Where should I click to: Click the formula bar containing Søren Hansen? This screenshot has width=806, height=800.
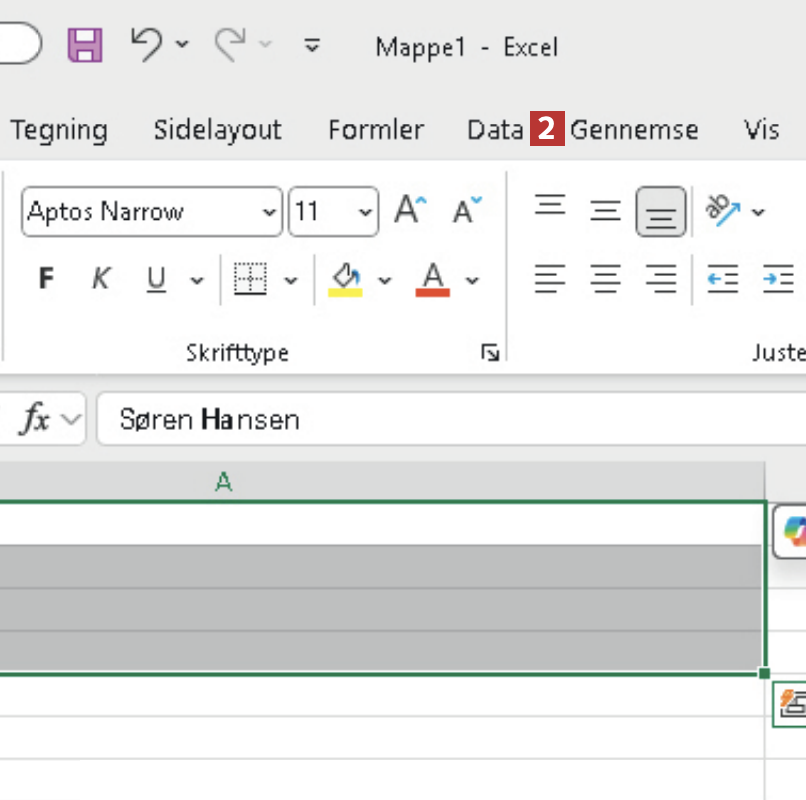tap(450, 419)
